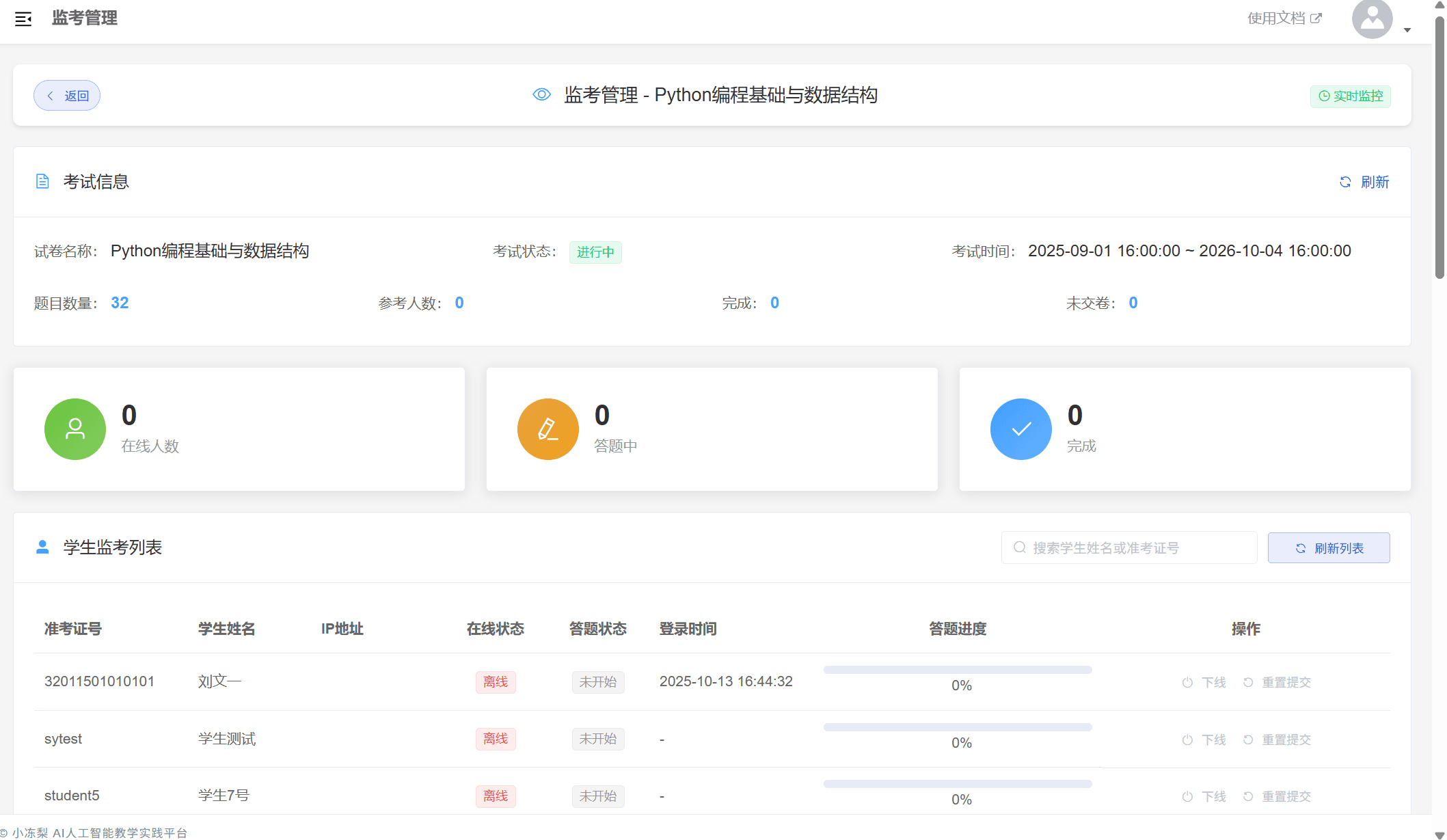Click the 在线状态 column header
The height and width of the screenshot is (840, 1447).
[x=495, y=629]
